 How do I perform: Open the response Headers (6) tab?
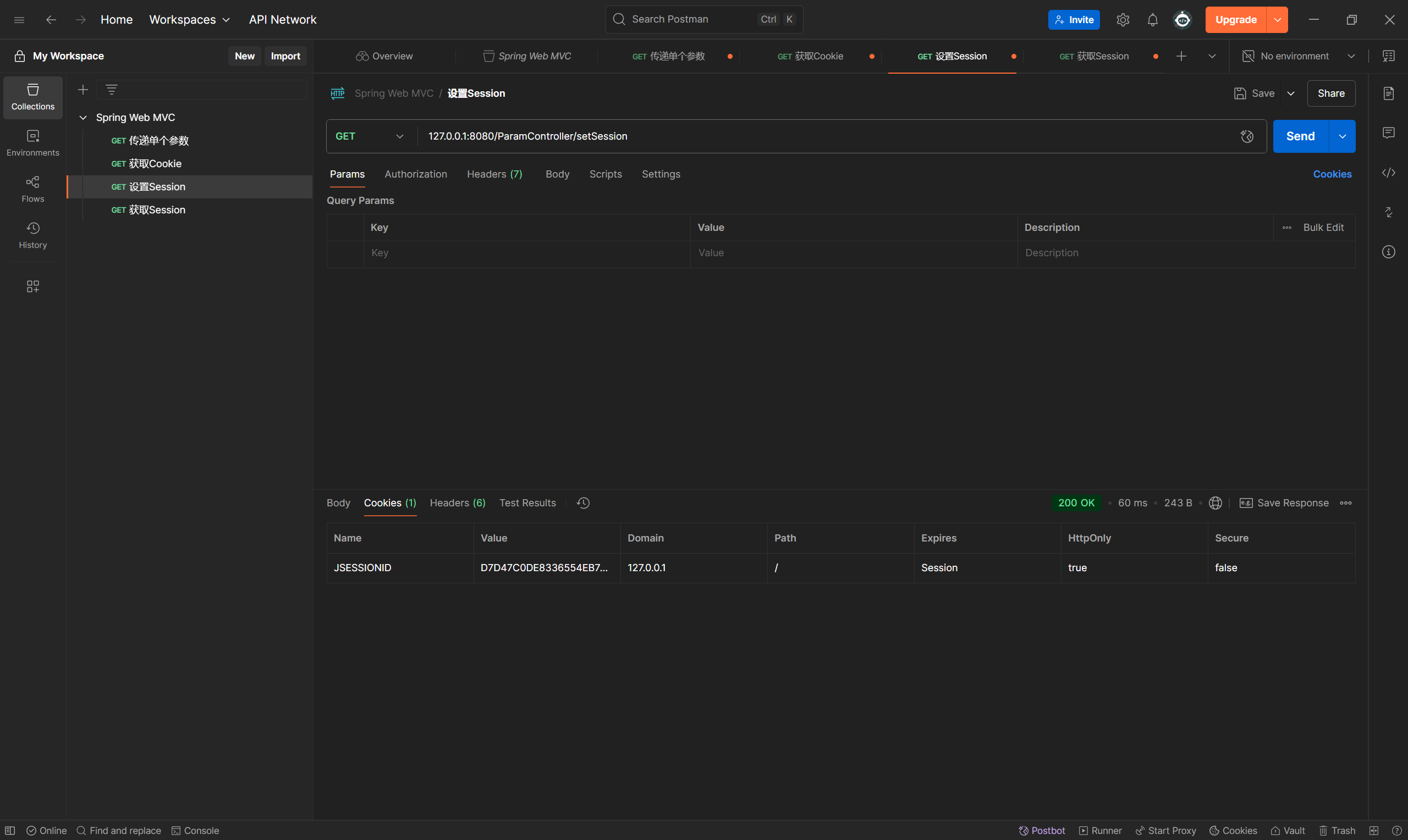pos(458,502)
